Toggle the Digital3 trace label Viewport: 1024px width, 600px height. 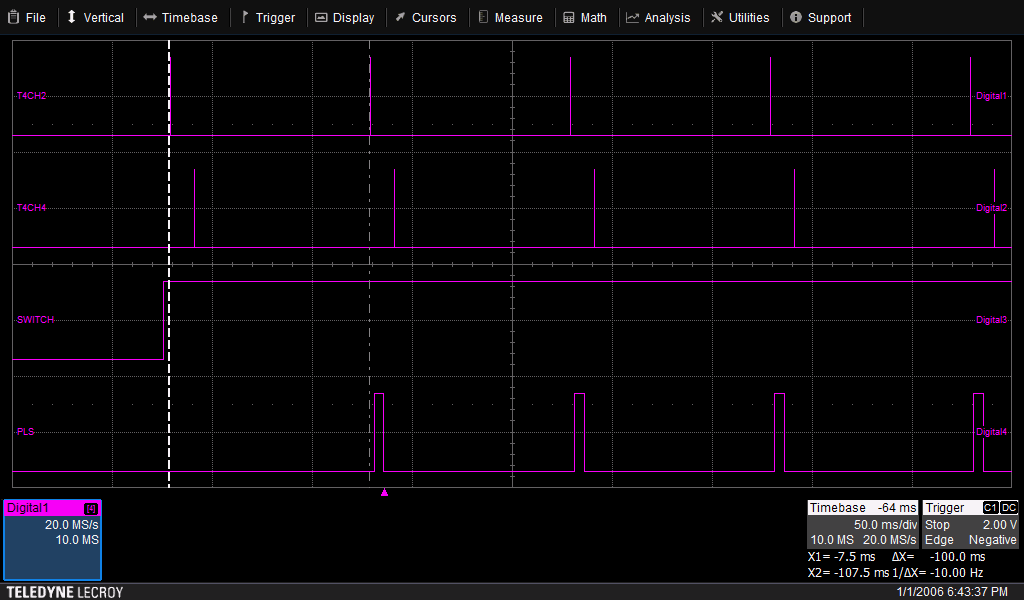coord(993,320)
